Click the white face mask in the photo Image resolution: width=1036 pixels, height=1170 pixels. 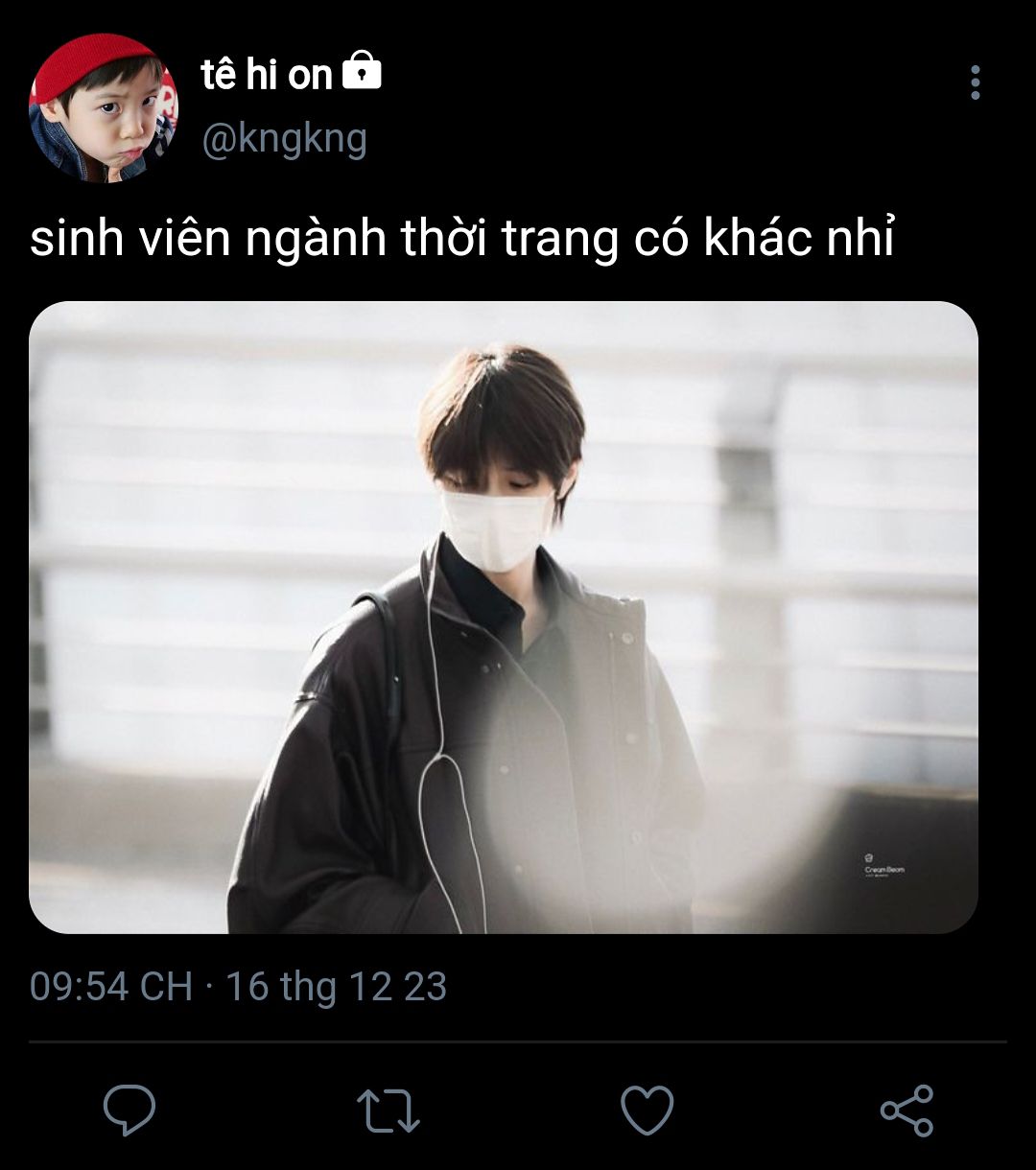coord(495,527)
